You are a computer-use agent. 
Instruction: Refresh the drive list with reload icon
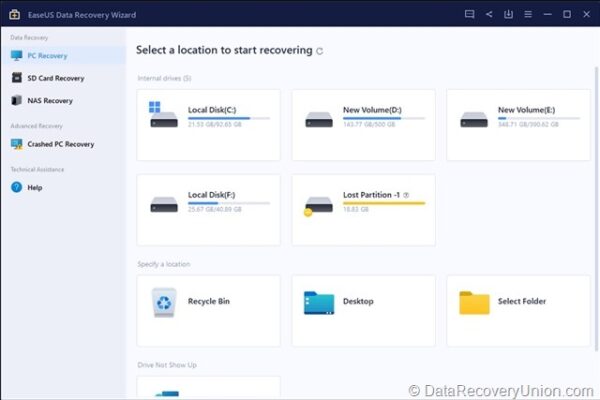(x=320, y=50)
